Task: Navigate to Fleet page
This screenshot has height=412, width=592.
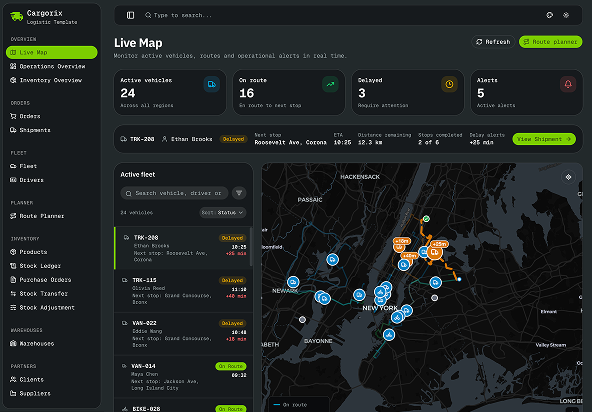Action: (52, 166)
